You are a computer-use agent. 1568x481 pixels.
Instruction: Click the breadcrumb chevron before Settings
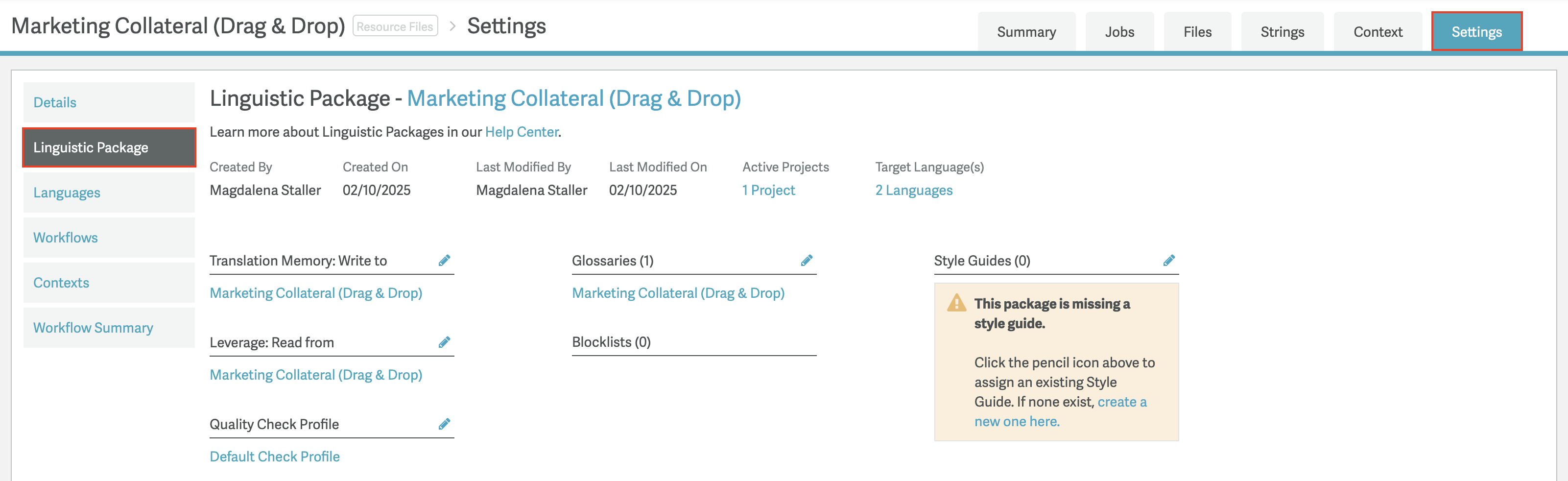click(452, 26)
